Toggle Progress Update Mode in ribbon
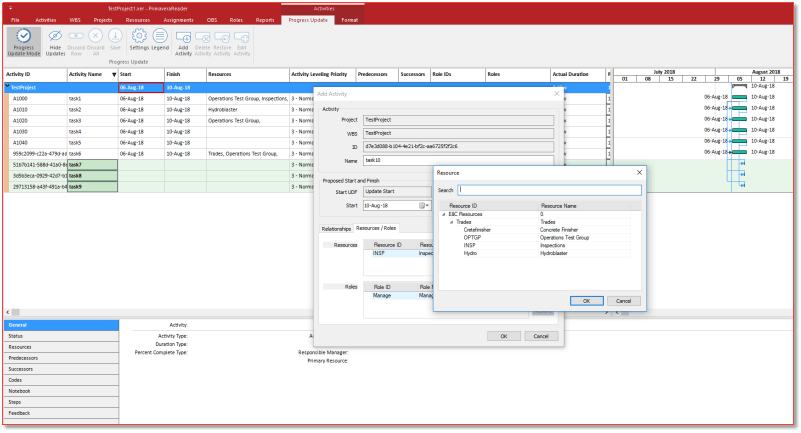This screenshot has height=433, width=801. click(23, 42)
